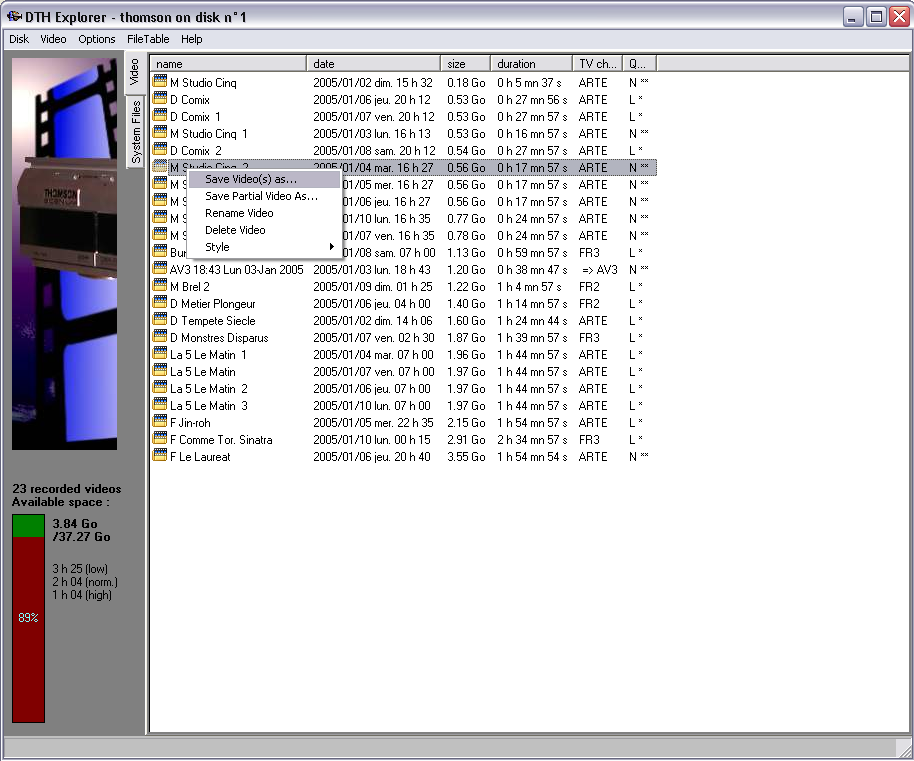Select the icon of the selected 16 h 27 mar. row

160,167
